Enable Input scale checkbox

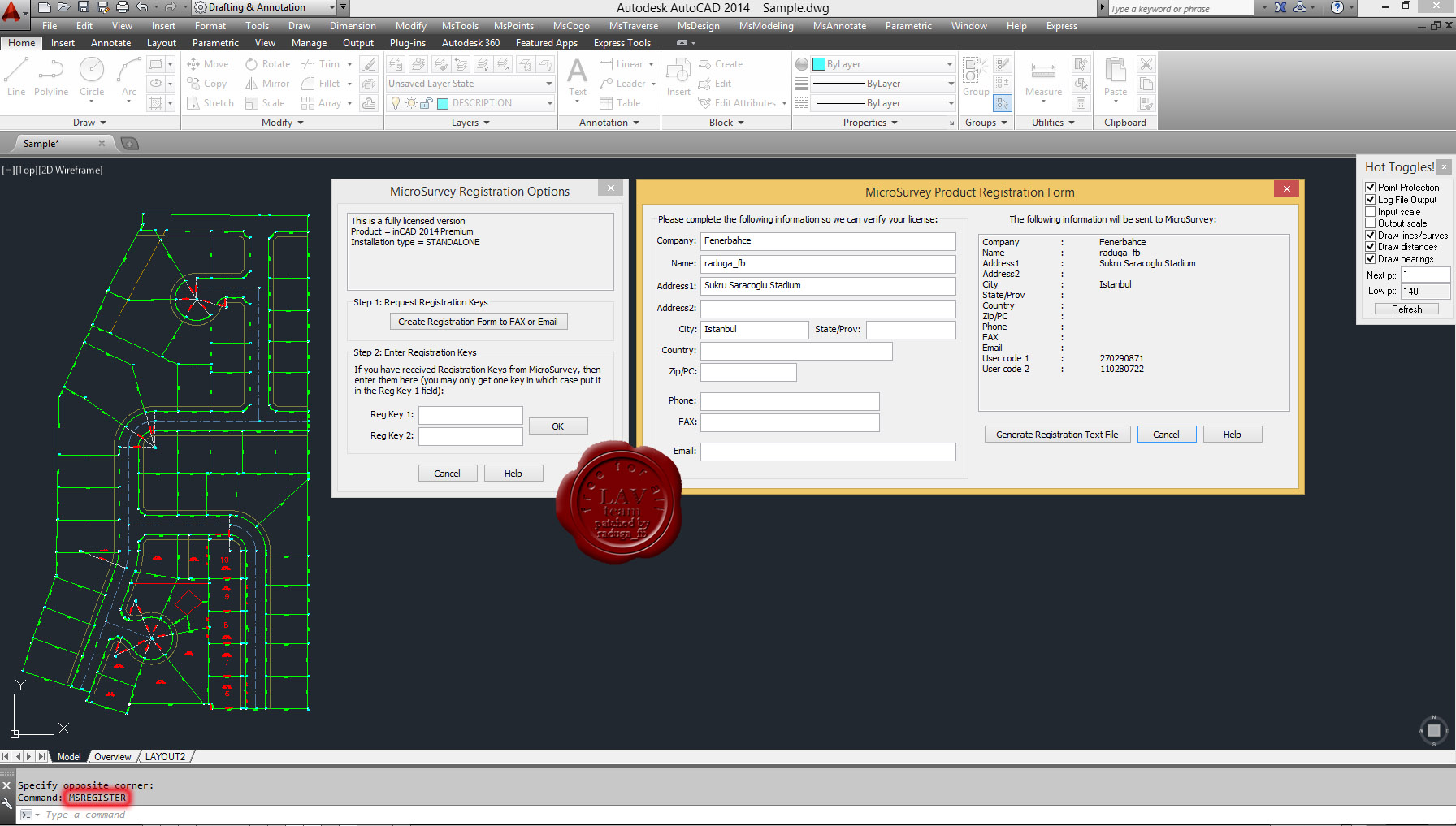click(1371, 212)
